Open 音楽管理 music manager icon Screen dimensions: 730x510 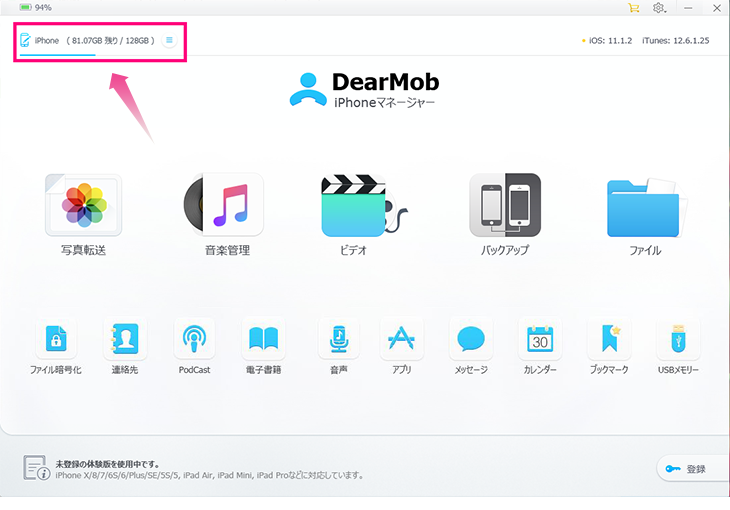[x=224, y=205]
